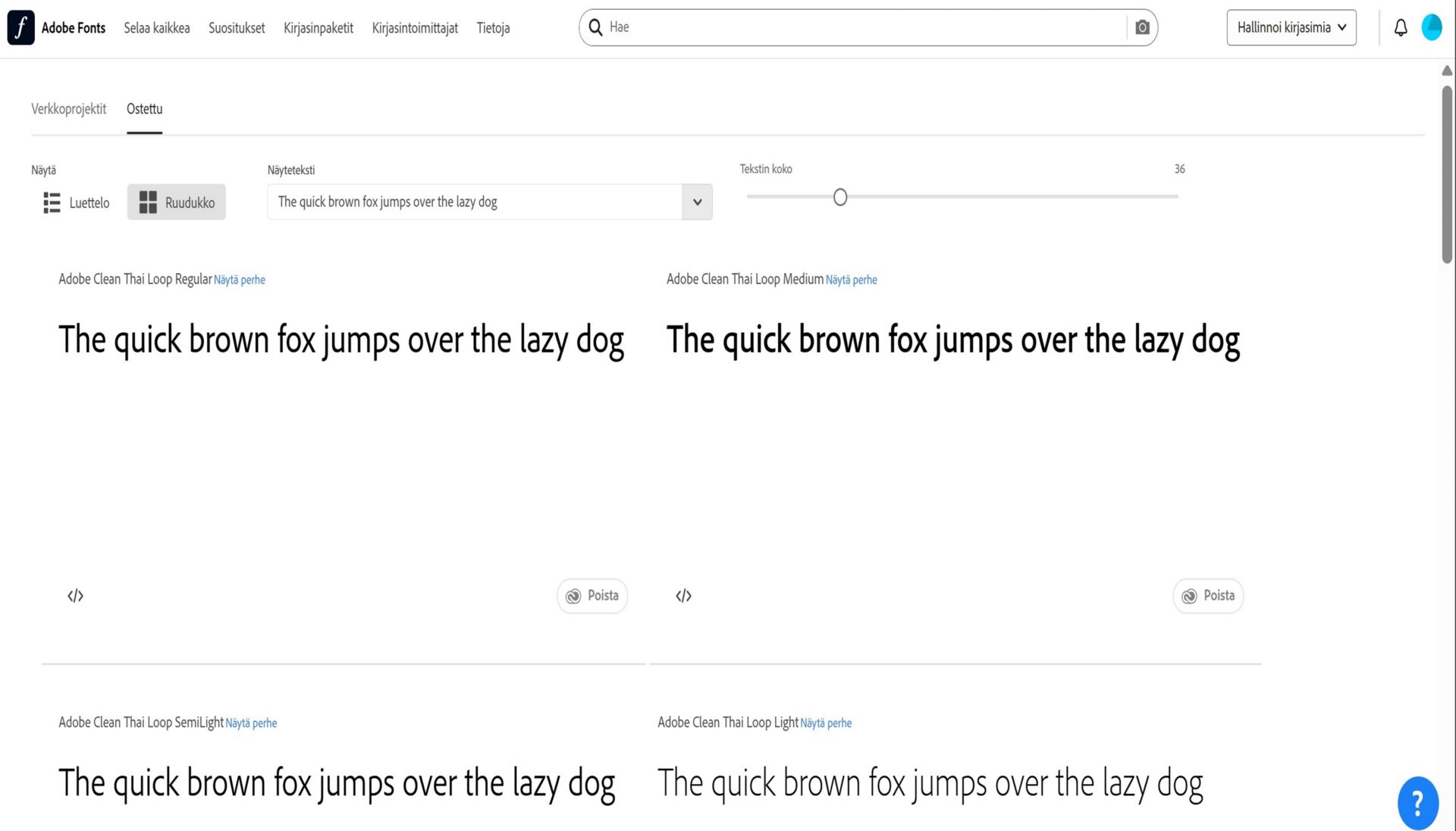Open the Kirjasinpaketit menu item
This screenshot has width=1456, height=831.
(x=318, y=28)
